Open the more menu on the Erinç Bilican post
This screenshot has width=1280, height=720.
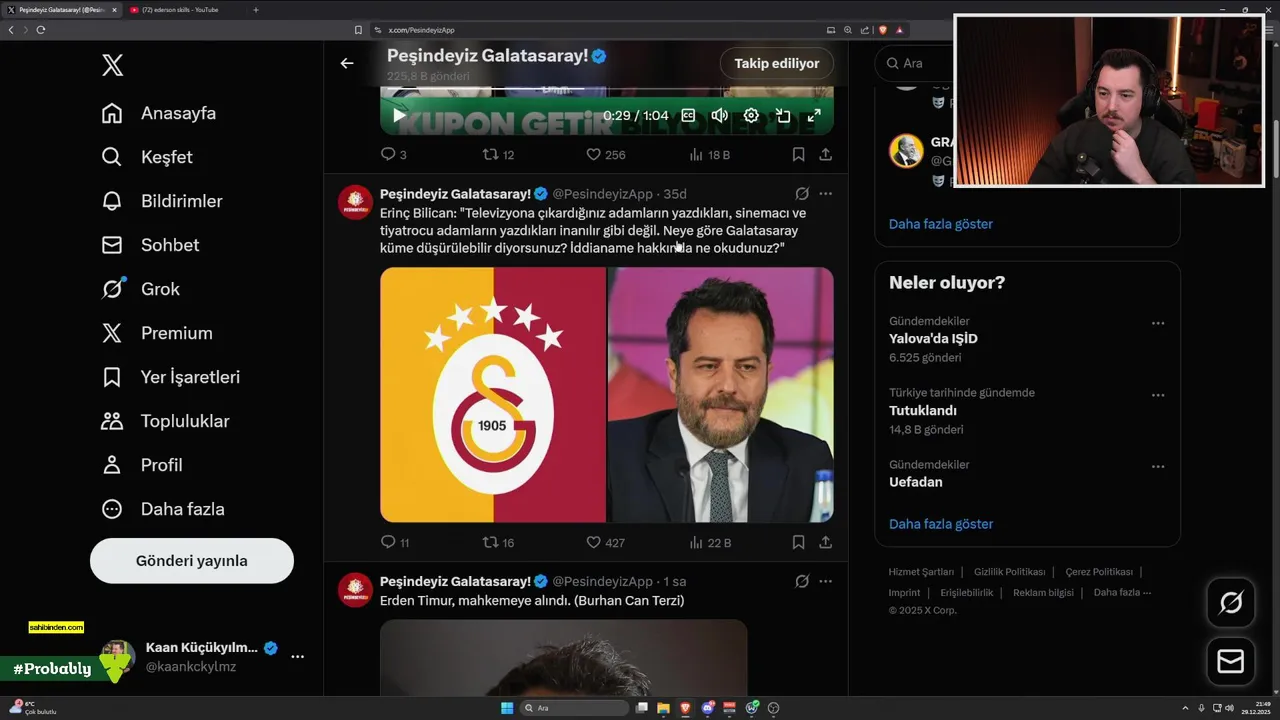coord(826,194)
